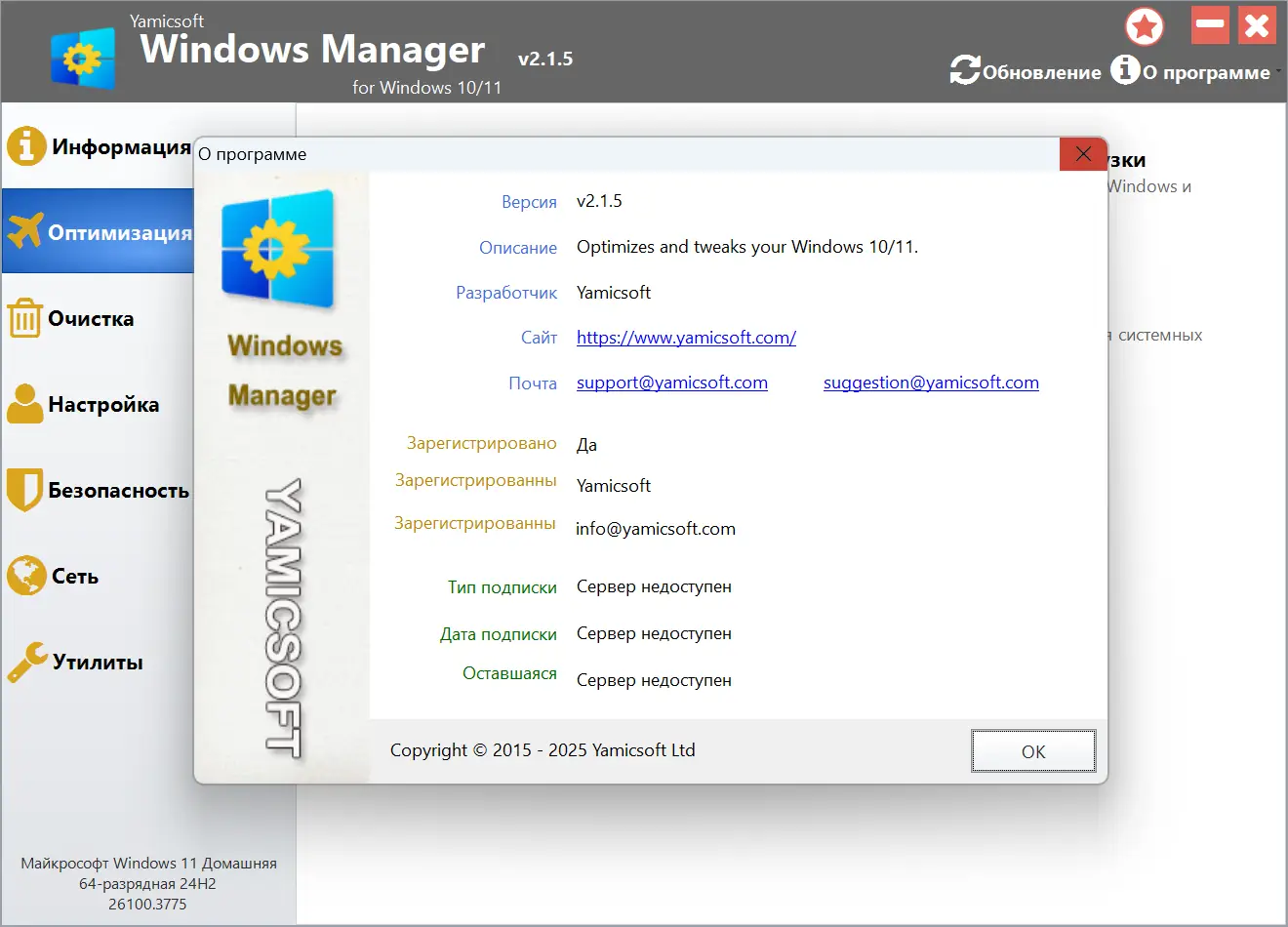Open the Безопасность section in the sidebar
The image size is (1288, 927).
(99, 490)
